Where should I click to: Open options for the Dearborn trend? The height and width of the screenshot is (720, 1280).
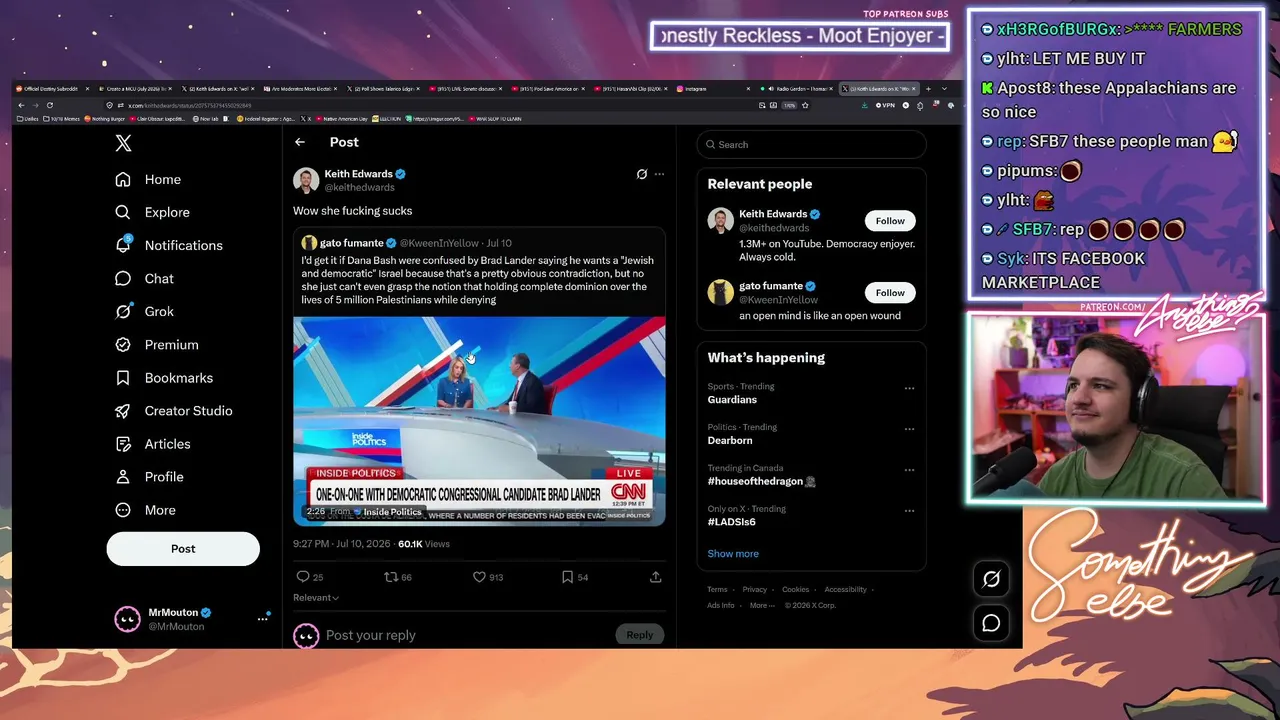pos(909,429)
